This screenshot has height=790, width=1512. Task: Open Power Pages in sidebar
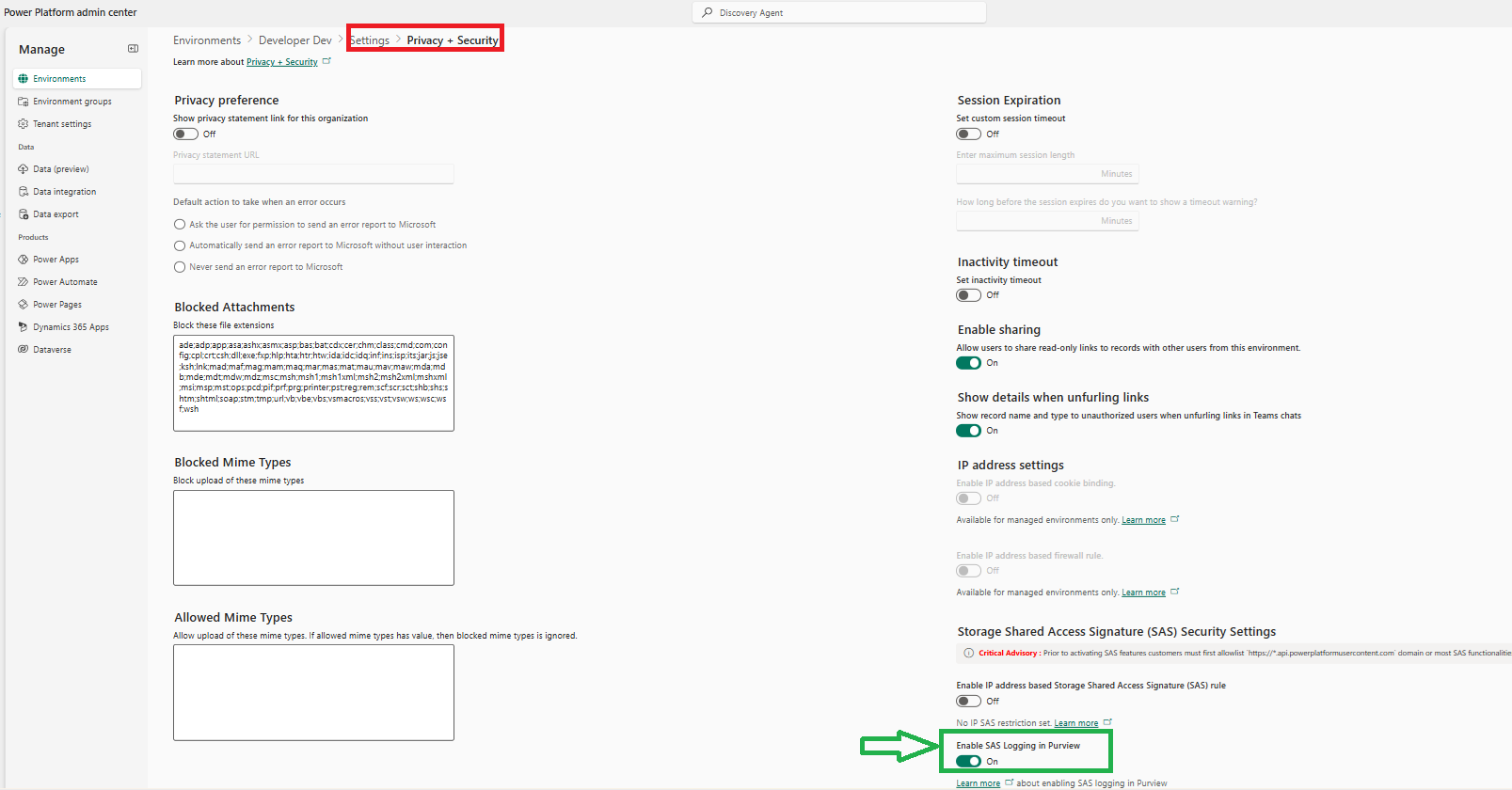57,305
